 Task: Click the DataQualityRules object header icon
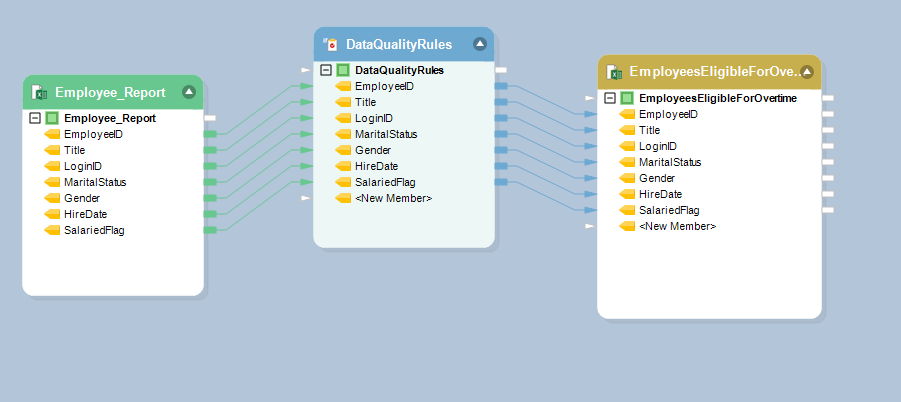click(x=330, y=44)
